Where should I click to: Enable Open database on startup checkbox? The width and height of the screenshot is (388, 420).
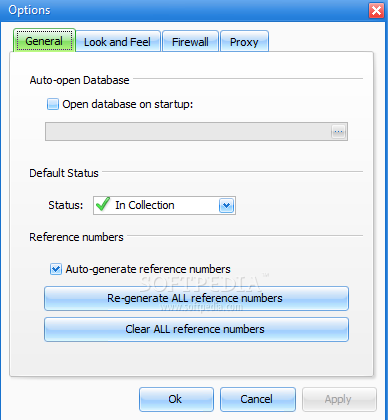[x=53, y=104]
